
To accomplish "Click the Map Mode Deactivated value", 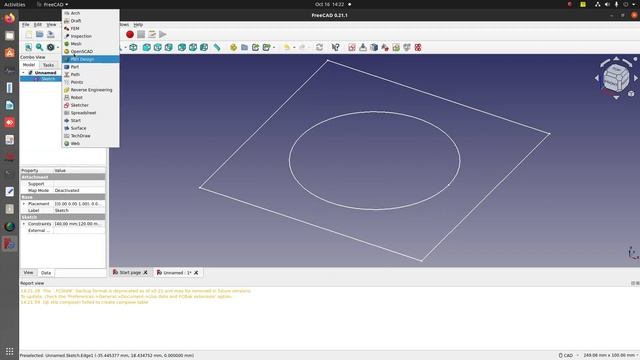I will tap(79, 190).
